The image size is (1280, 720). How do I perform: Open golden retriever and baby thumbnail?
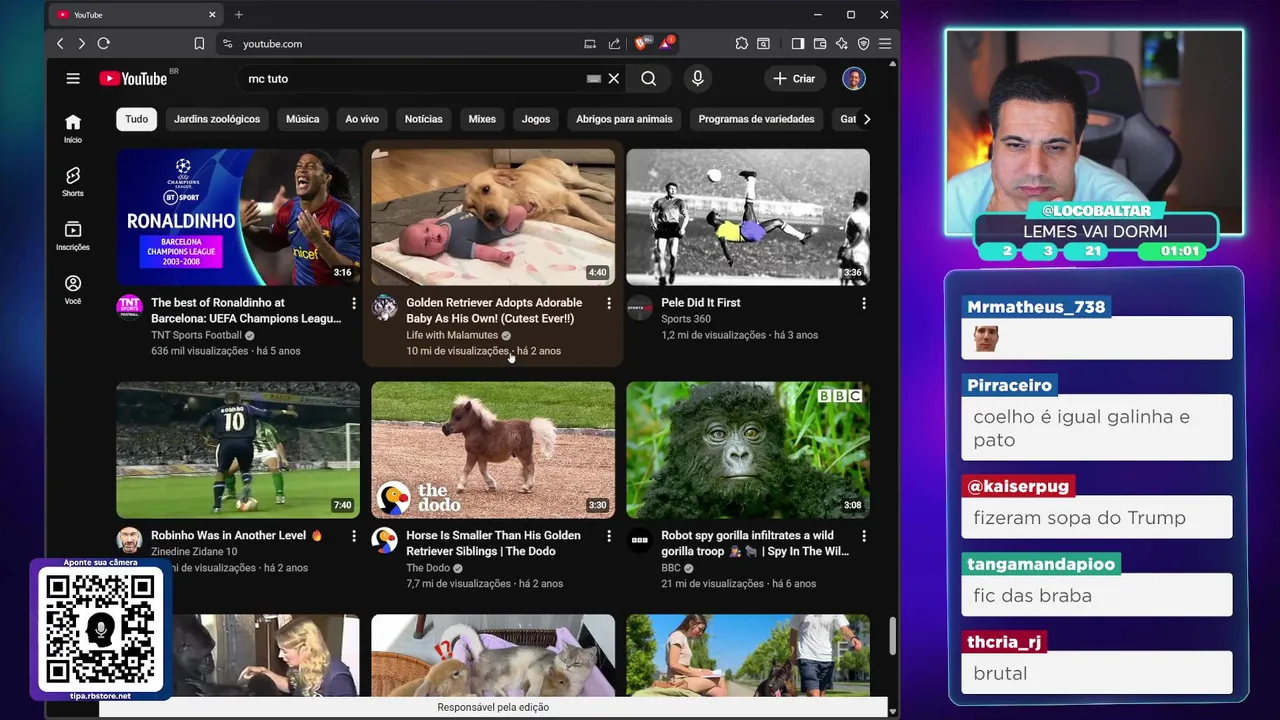493,217
